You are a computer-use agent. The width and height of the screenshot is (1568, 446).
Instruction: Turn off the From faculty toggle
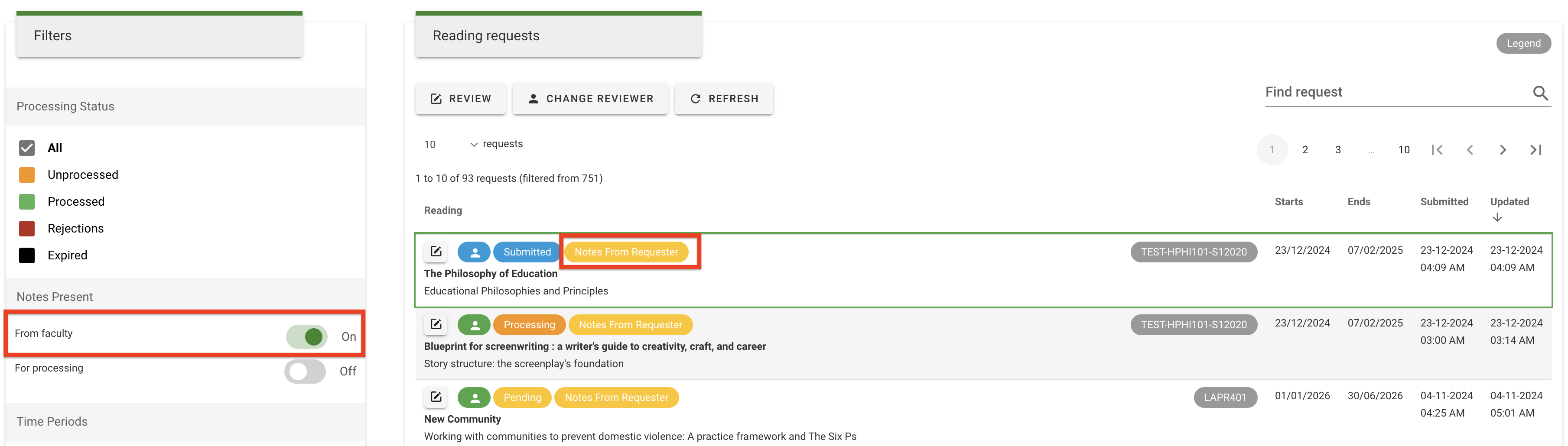point(307,336)
